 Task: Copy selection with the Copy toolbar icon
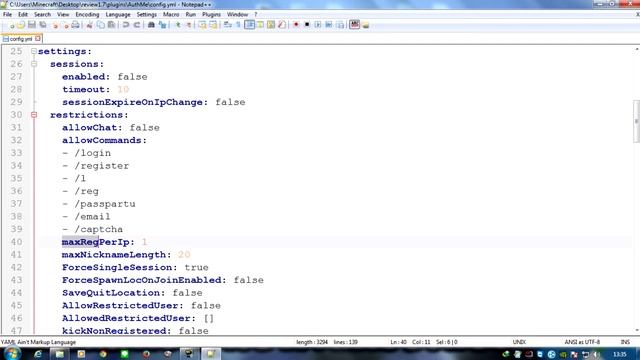100,25
